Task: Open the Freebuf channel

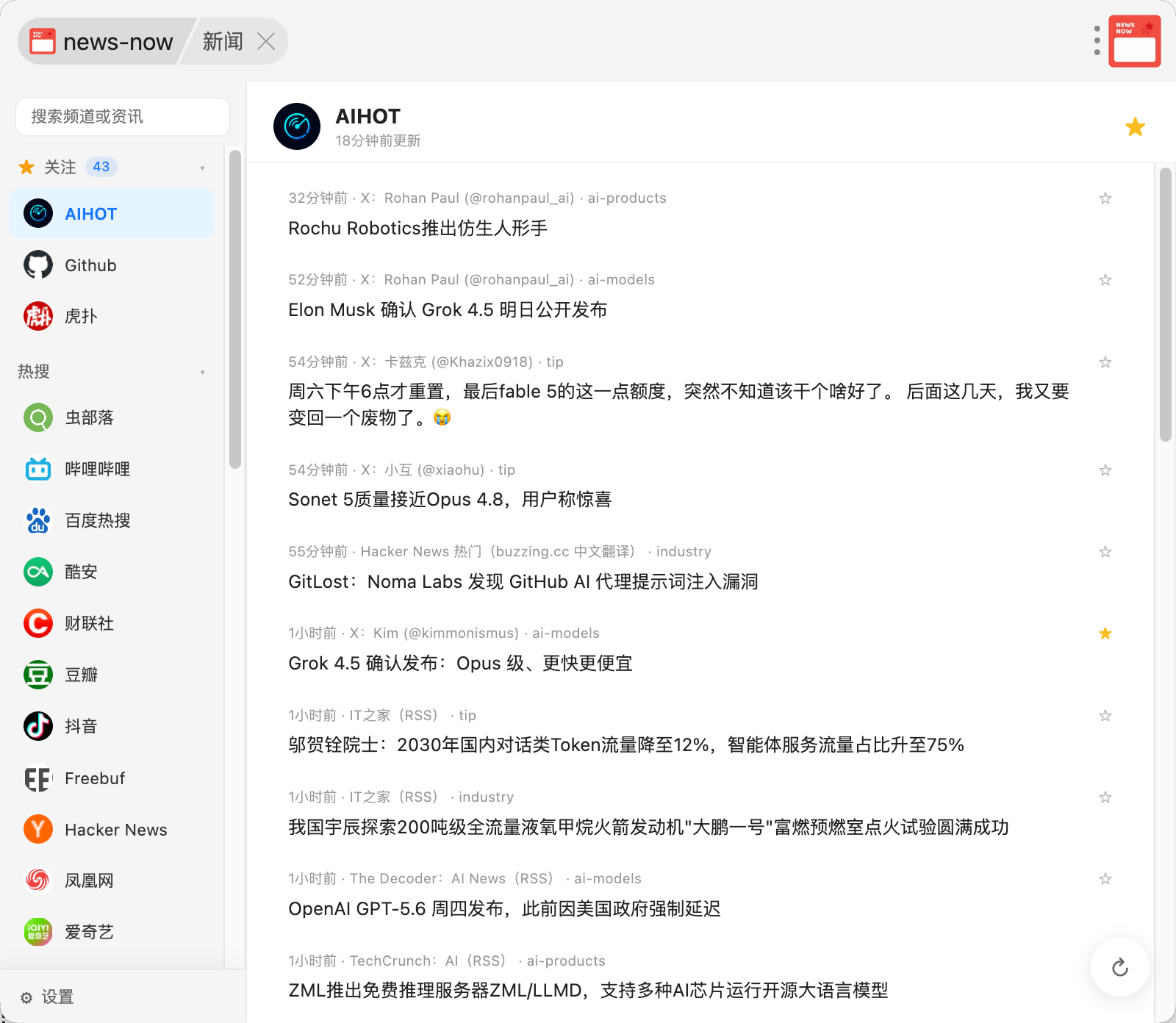Action: (112, 778)
